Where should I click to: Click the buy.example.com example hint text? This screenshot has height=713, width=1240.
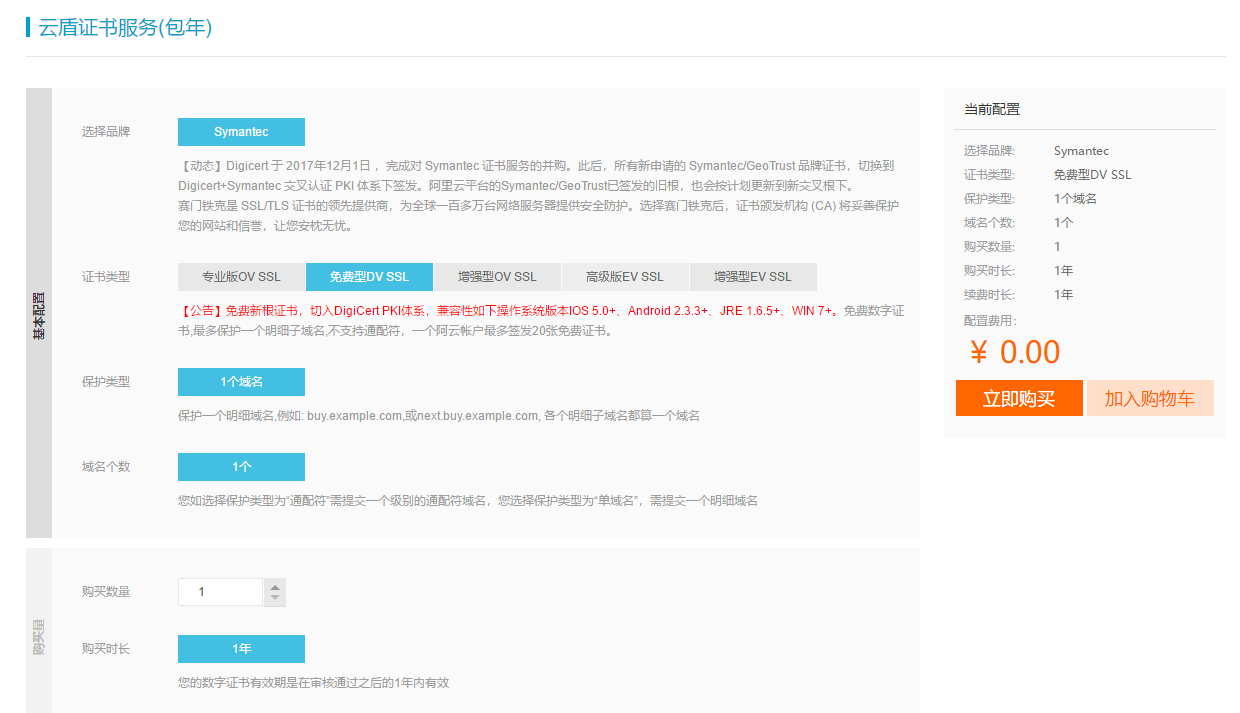tap(439, 415)
